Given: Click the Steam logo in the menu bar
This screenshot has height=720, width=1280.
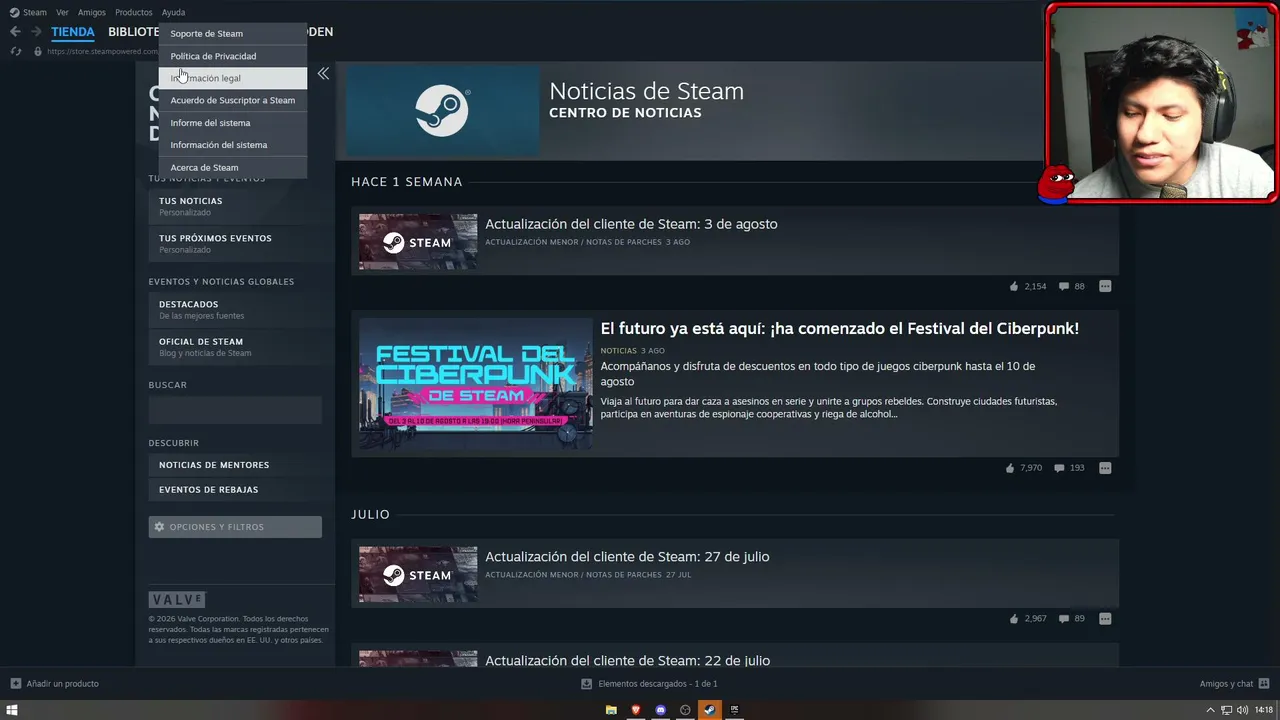Looking at the screenshot, I should point(14,12).
